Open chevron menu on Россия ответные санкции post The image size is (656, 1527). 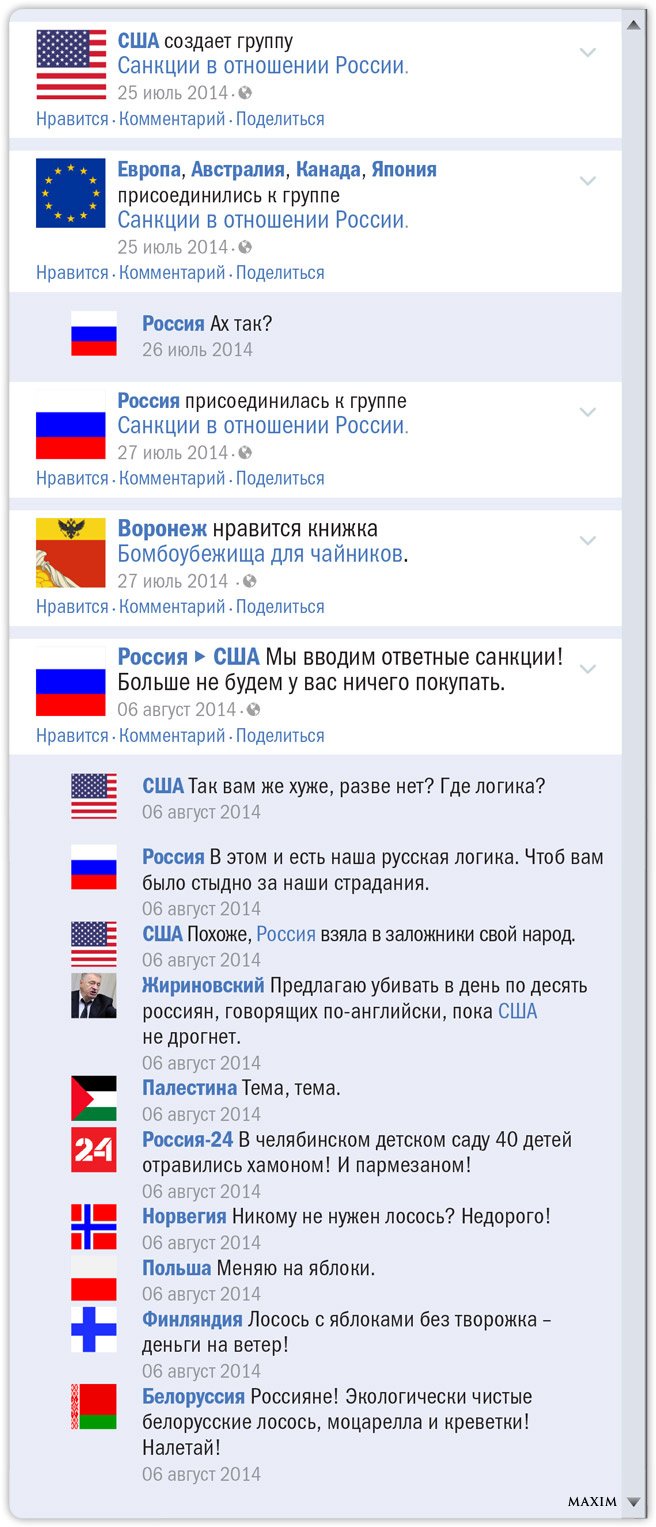pos(588,669)
